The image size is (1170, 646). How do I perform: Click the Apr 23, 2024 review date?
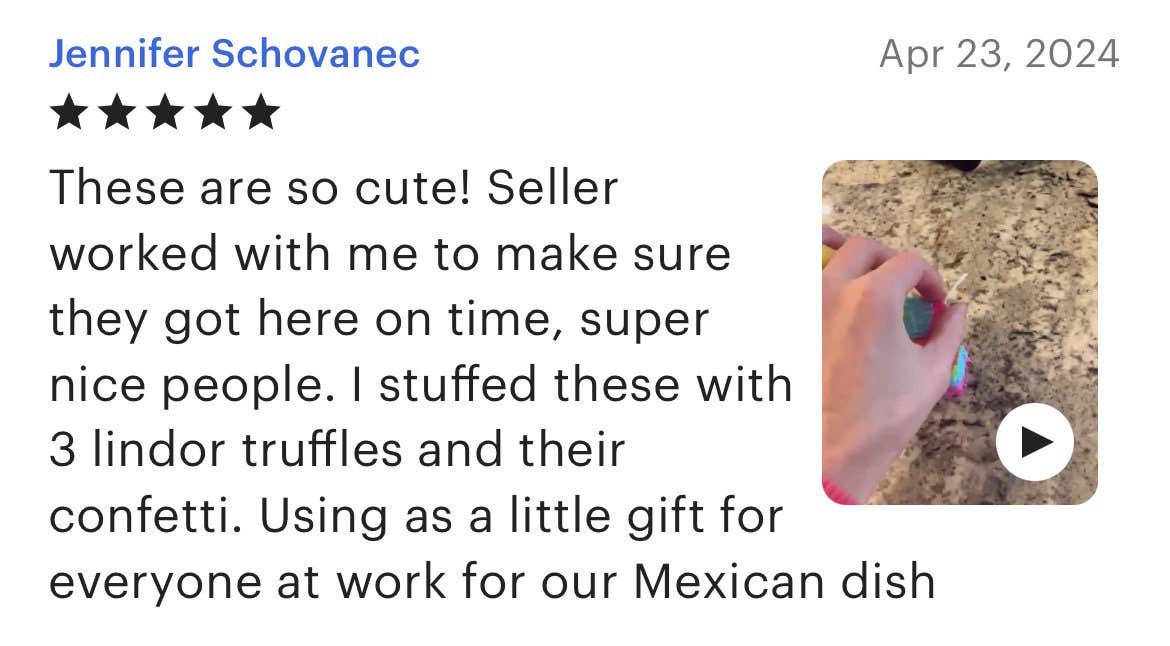coord(998,54)
